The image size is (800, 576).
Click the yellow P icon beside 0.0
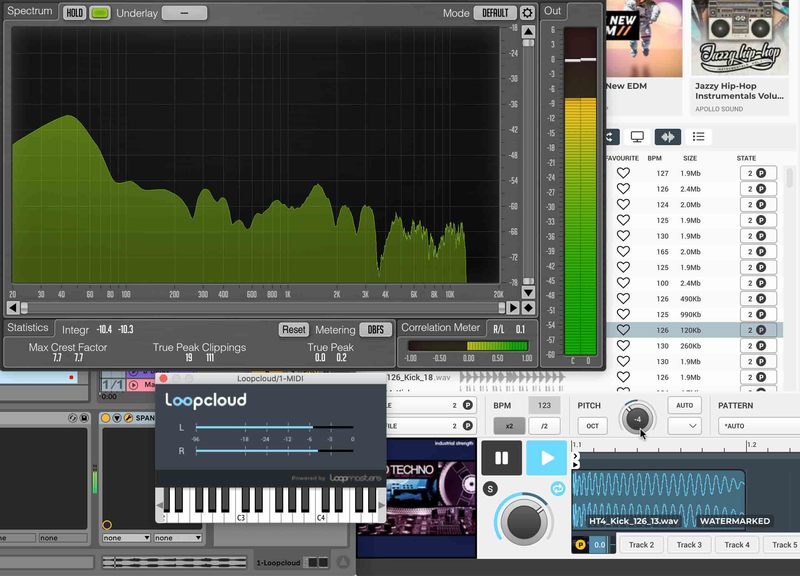click(580, 545)
